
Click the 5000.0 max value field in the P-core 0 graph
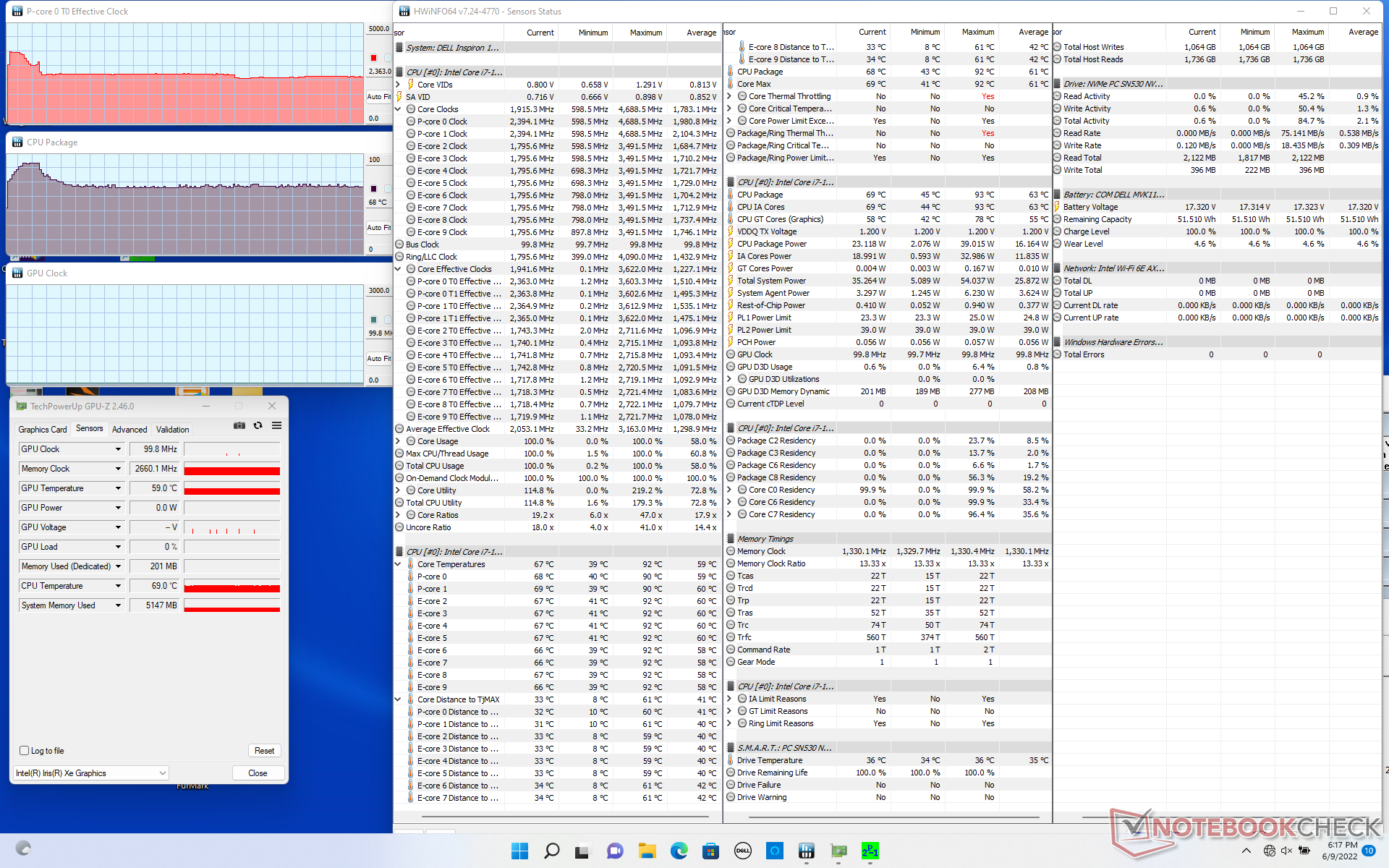378,29
